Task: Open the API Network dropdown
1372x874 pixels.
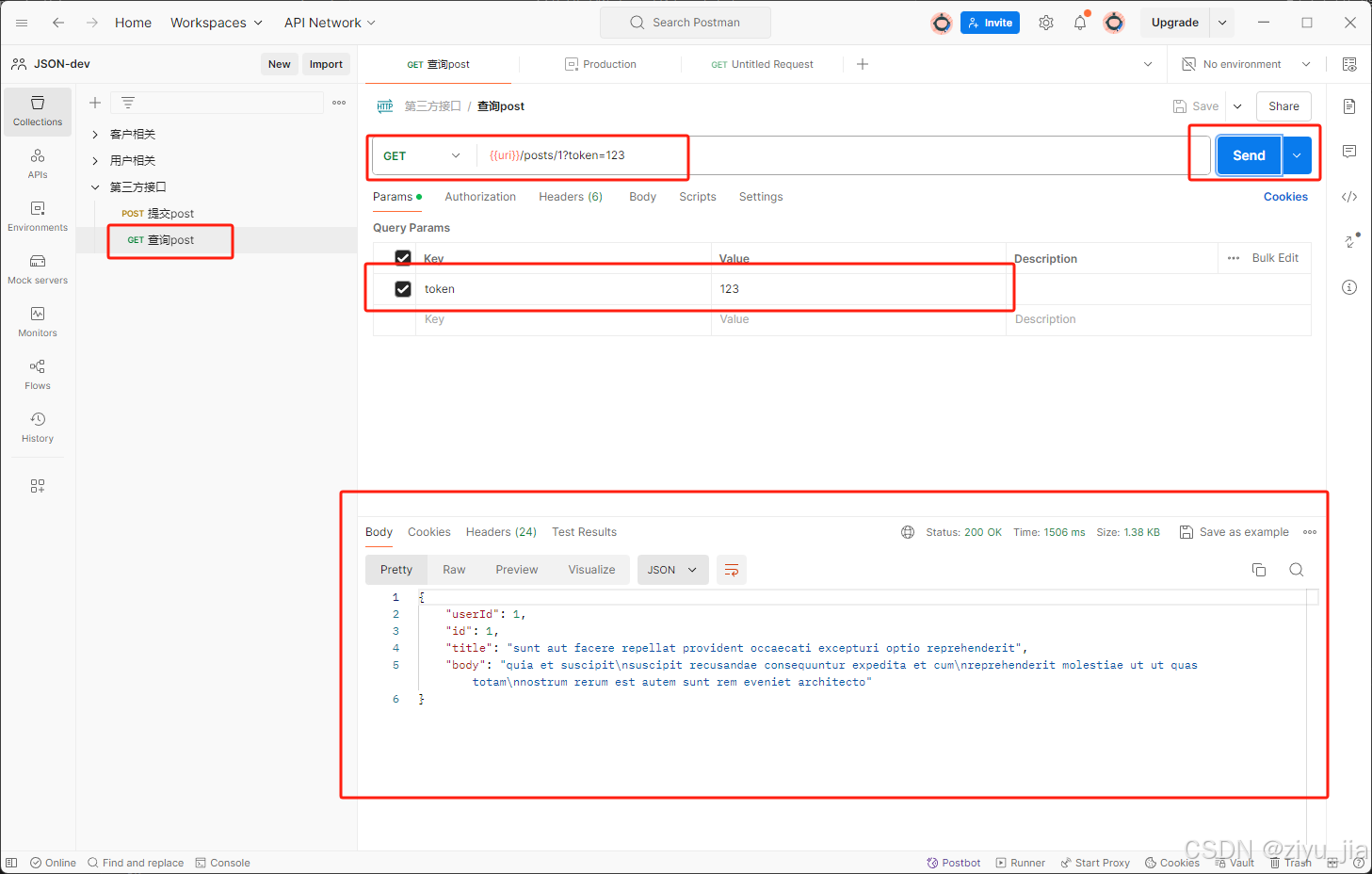Action: pyautogui.click(x=330, y=23)
